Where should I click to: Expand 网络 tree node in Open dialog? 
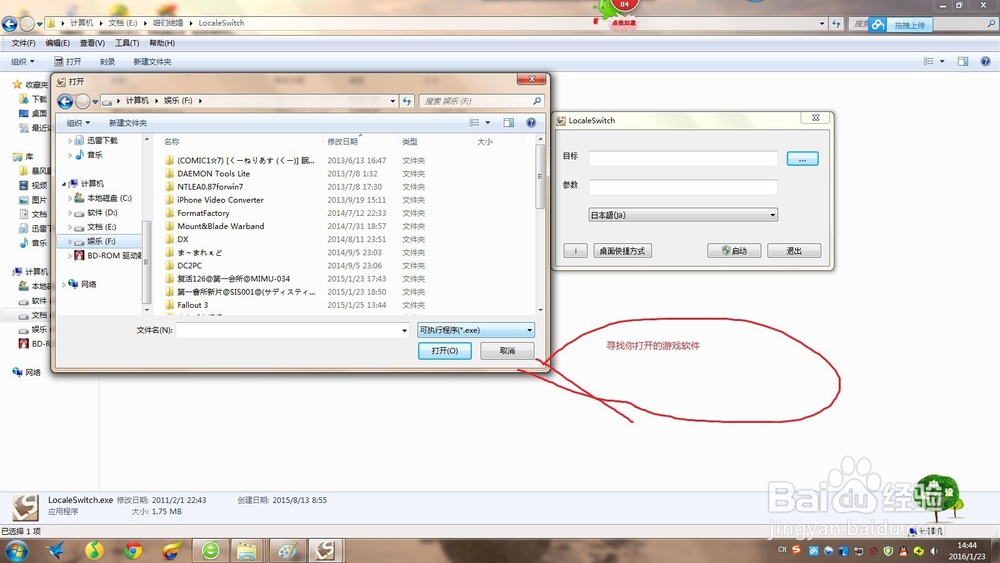64,284
